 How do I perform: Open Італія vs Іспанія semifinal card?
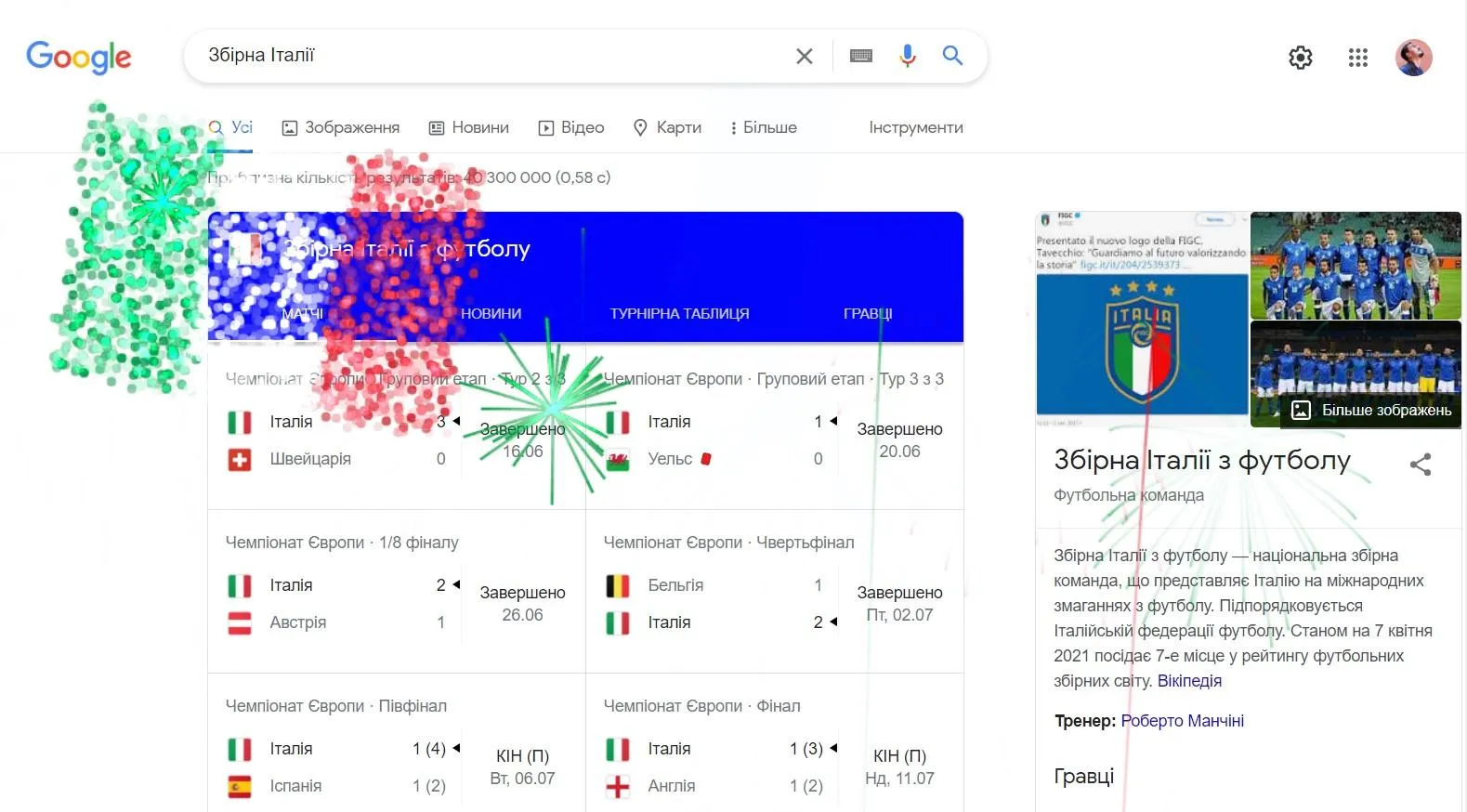[x=397, y=743]
